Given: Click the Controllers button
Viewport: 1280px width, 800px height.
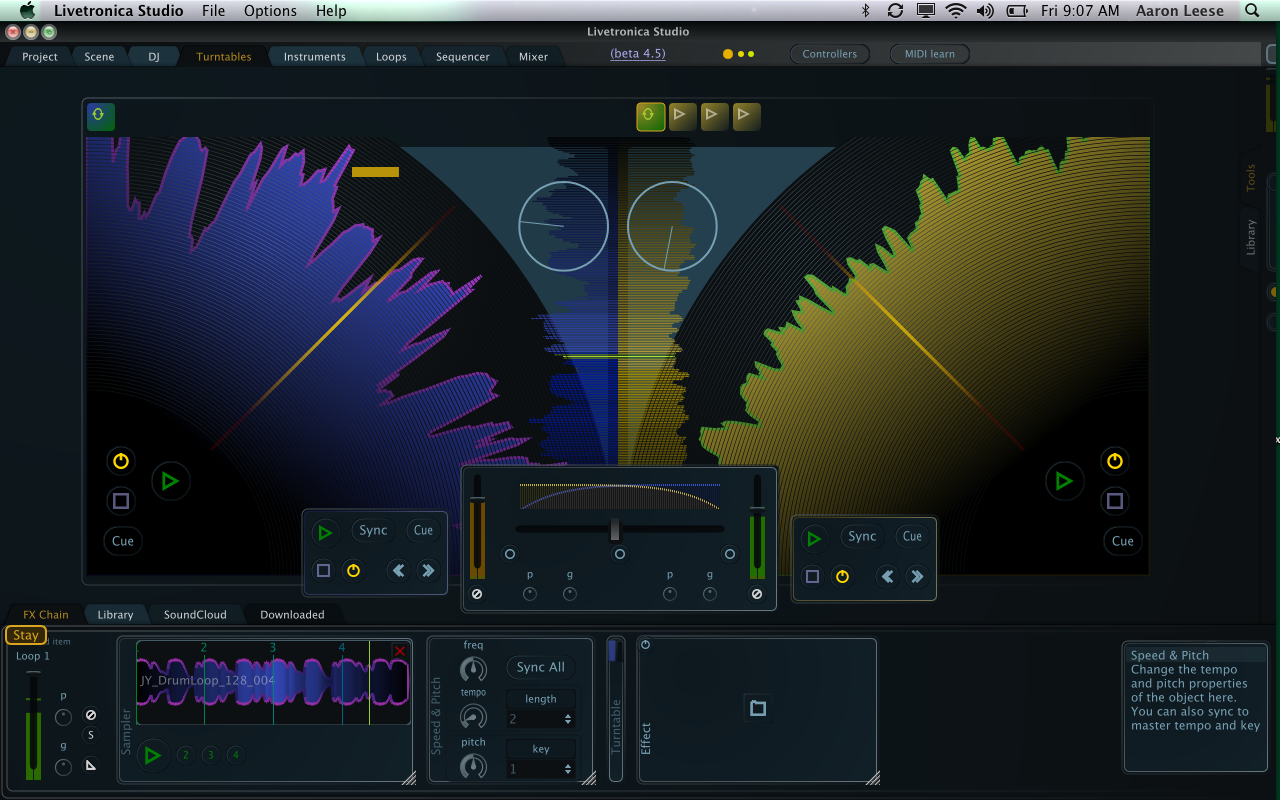Looking at the screenshot, I should [x=830, y=54].
